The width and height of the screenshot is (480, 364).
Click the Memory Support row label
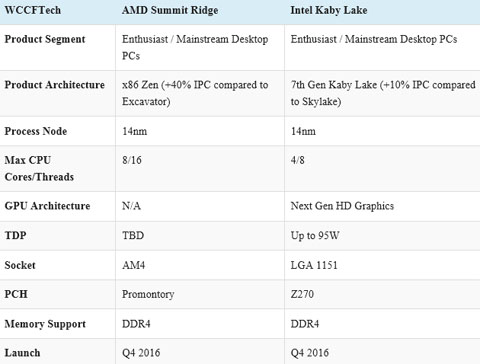coord(45,324)
